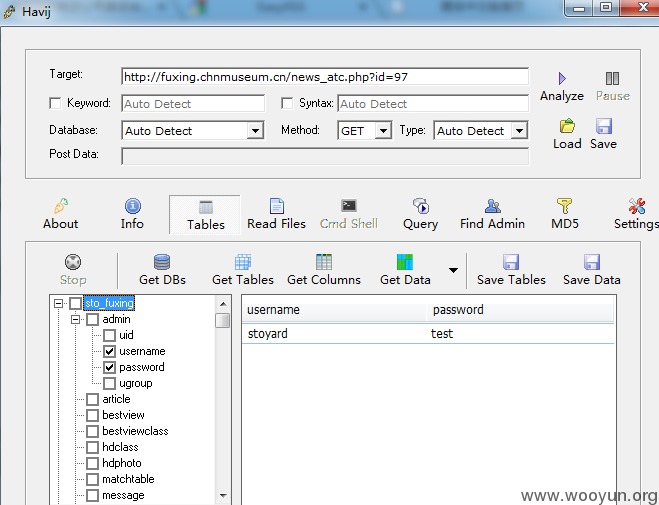659x505 pixels.
Task: Click tree scrollbar down arrow
Action: tap(223, 496)
